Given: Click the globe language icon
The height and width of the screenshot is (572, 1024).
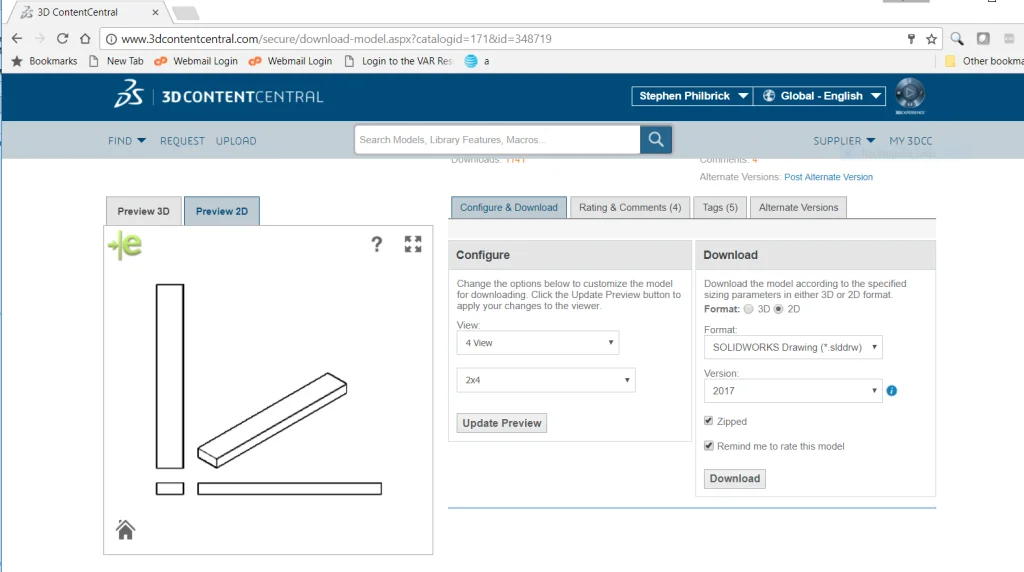Looking at the screenshot, I should click(x=769, y=95).
